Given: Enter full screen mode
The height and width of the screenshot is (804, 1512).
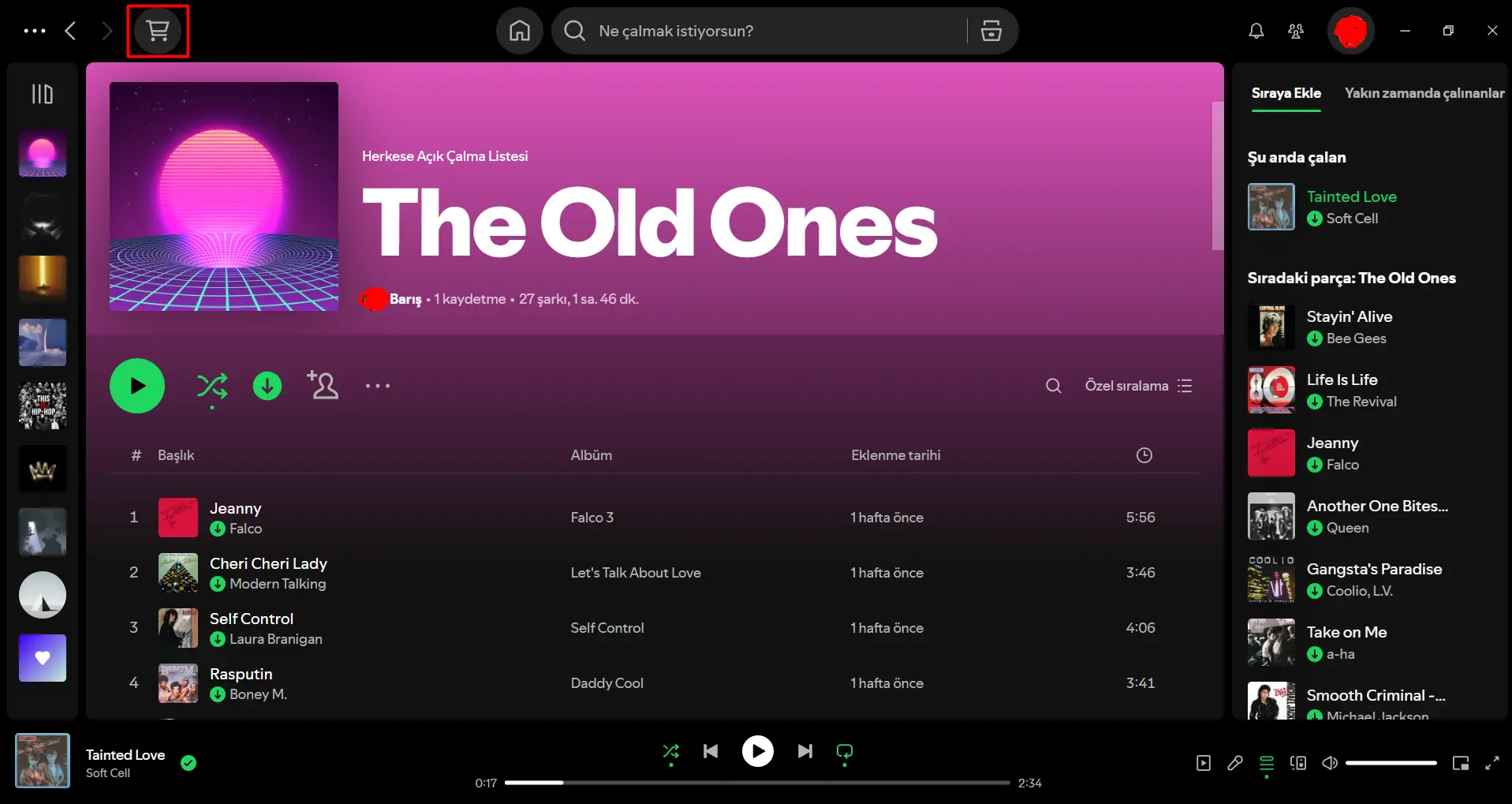Looking at the screenshot, I should pos(1492,763).
